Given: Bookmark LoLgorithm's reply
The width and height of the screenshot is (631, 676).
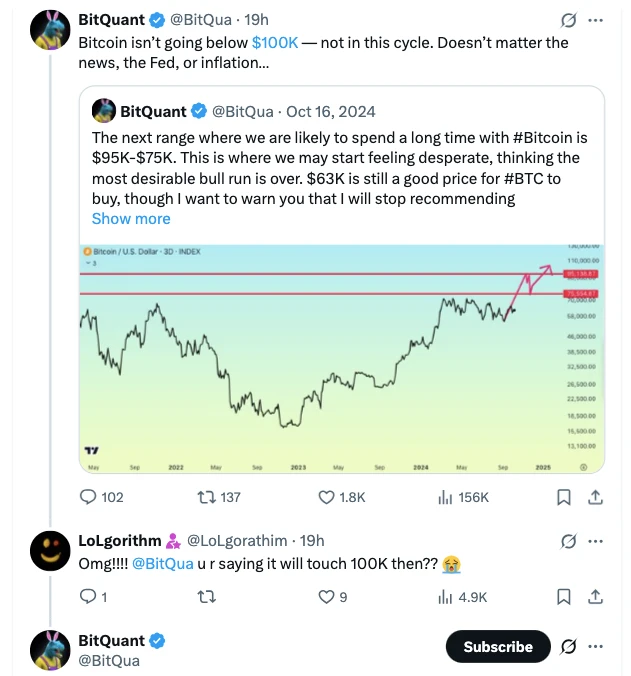Looking at the screenshot, I should (x=563, y=597).
